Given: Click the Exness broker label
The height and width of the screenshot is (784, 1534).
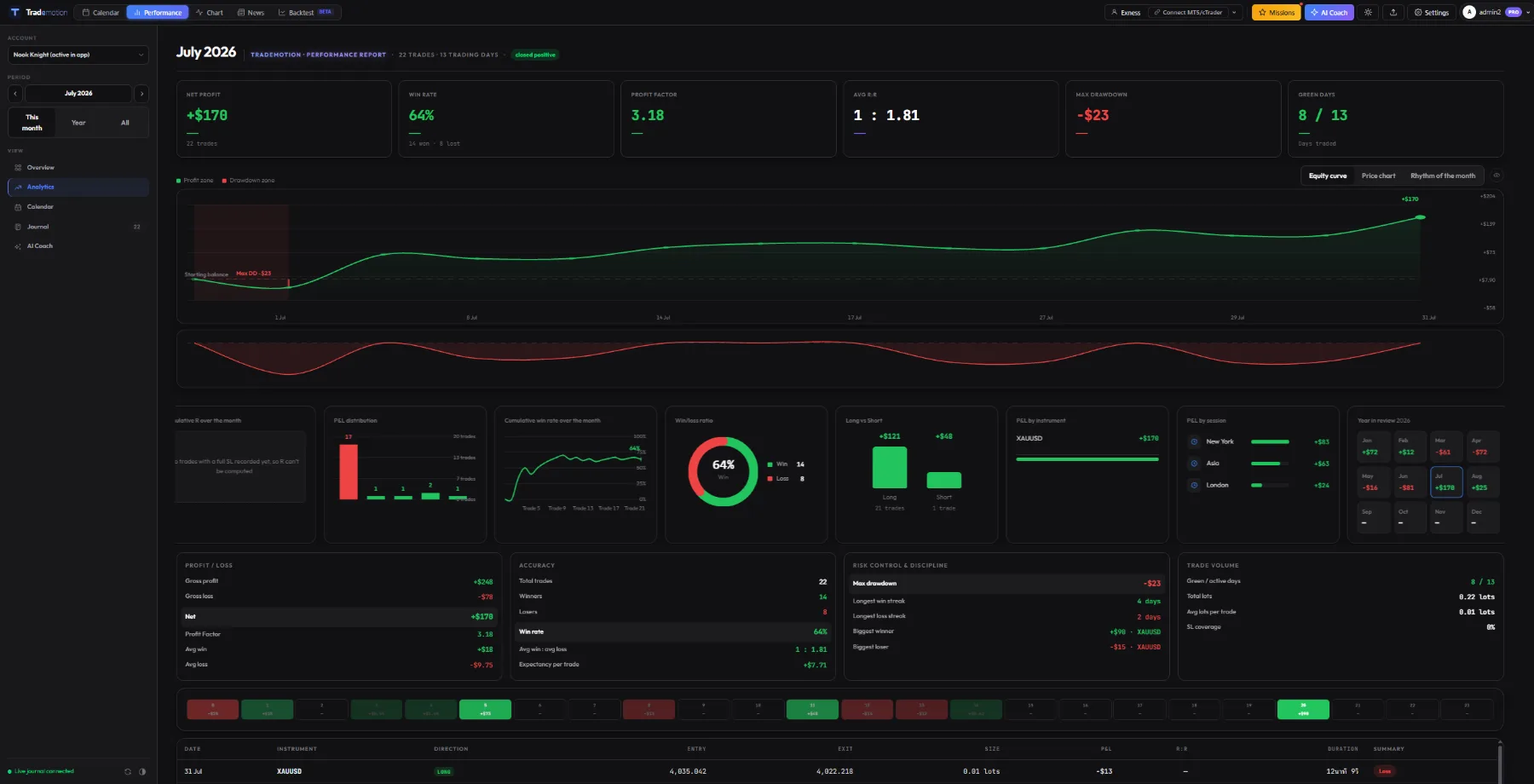Looking at the screenshot, I should pos(1126,12).
